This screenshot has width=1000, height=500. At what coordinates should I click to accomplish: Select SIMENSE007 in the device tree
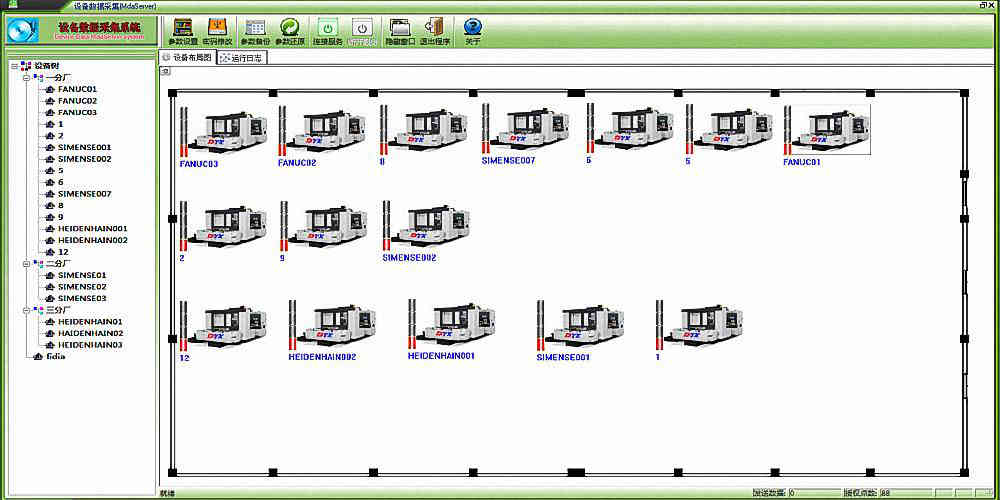coord(84,193)
